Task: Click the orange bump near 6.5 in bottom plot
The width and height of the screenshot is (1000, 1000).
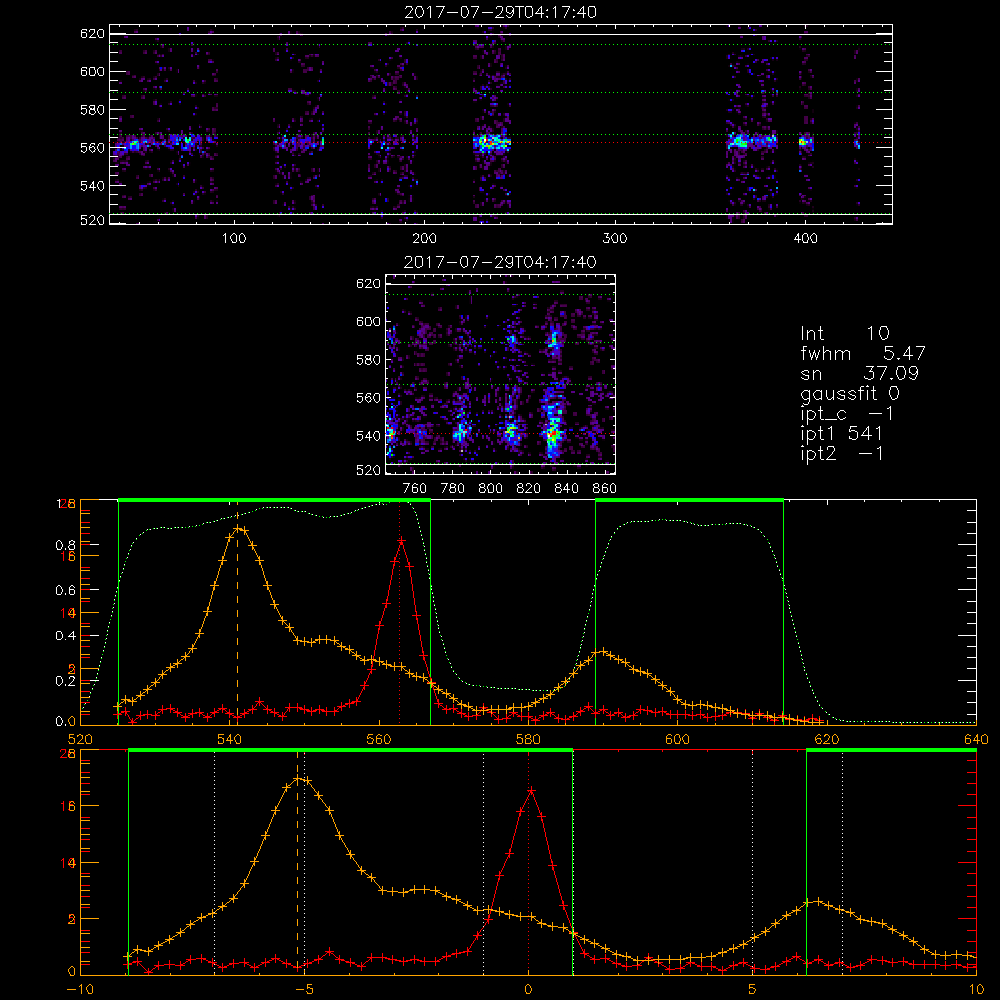Action: click(818, 902)
